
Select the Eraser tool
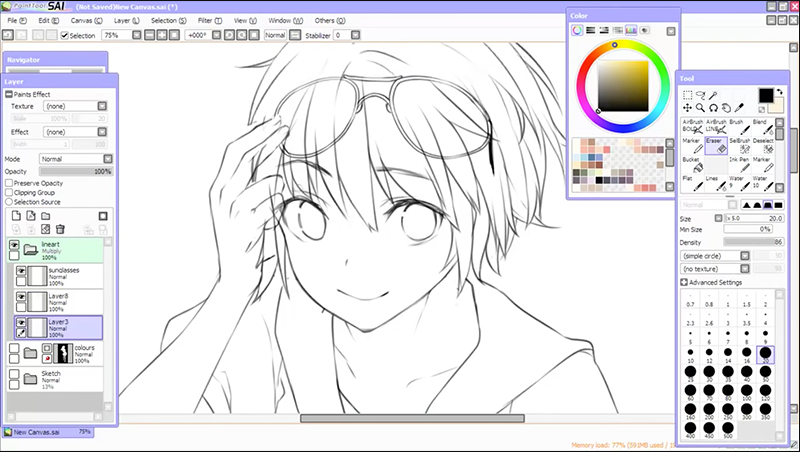[x=714, y=146]
